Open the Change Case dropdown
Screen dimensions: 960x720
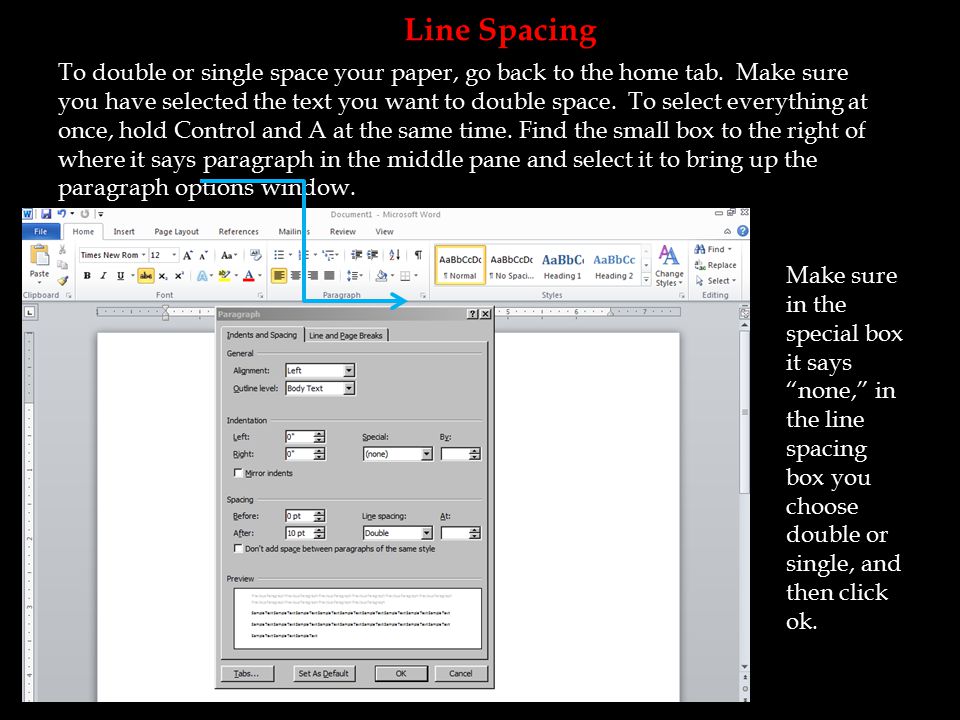229,255
